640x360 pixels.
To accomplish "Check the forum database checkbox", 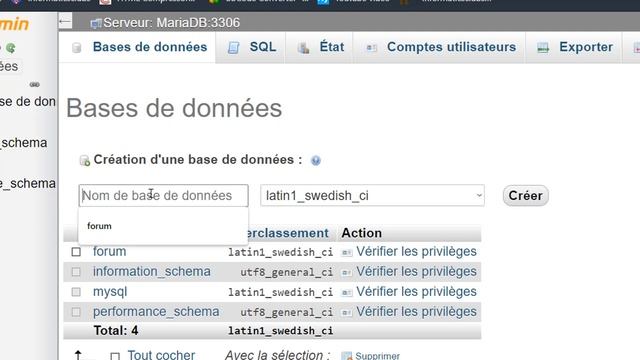I will pos(76,252).
